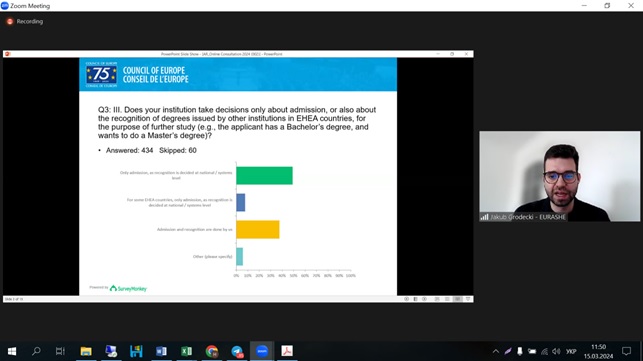Click the Task View icon
Image resolution: width=643 pixels, height=361 pixels.
point(60,351)
